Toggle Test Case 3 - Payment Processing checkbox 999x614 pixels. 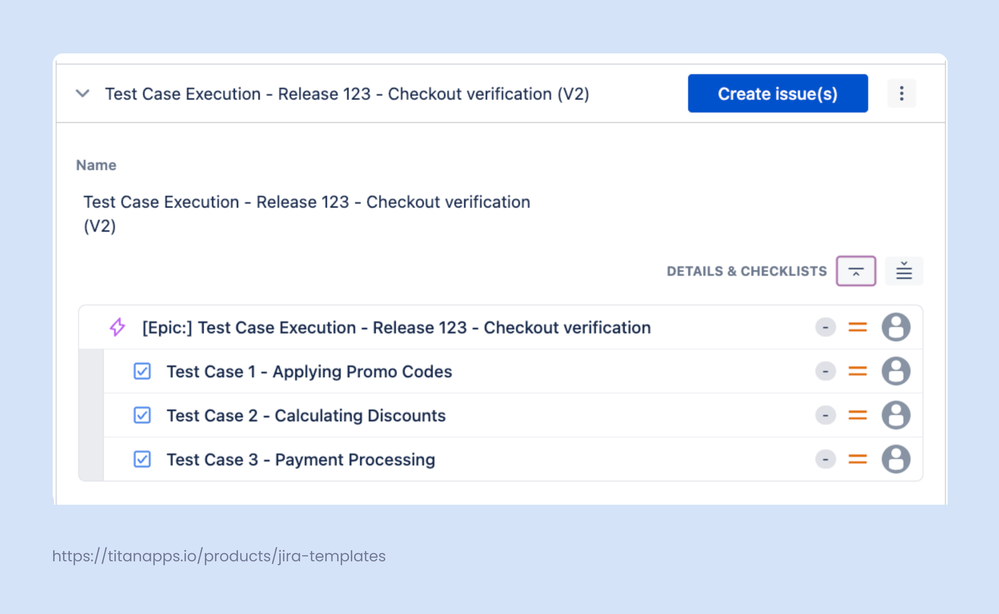(x=142, y=459)
